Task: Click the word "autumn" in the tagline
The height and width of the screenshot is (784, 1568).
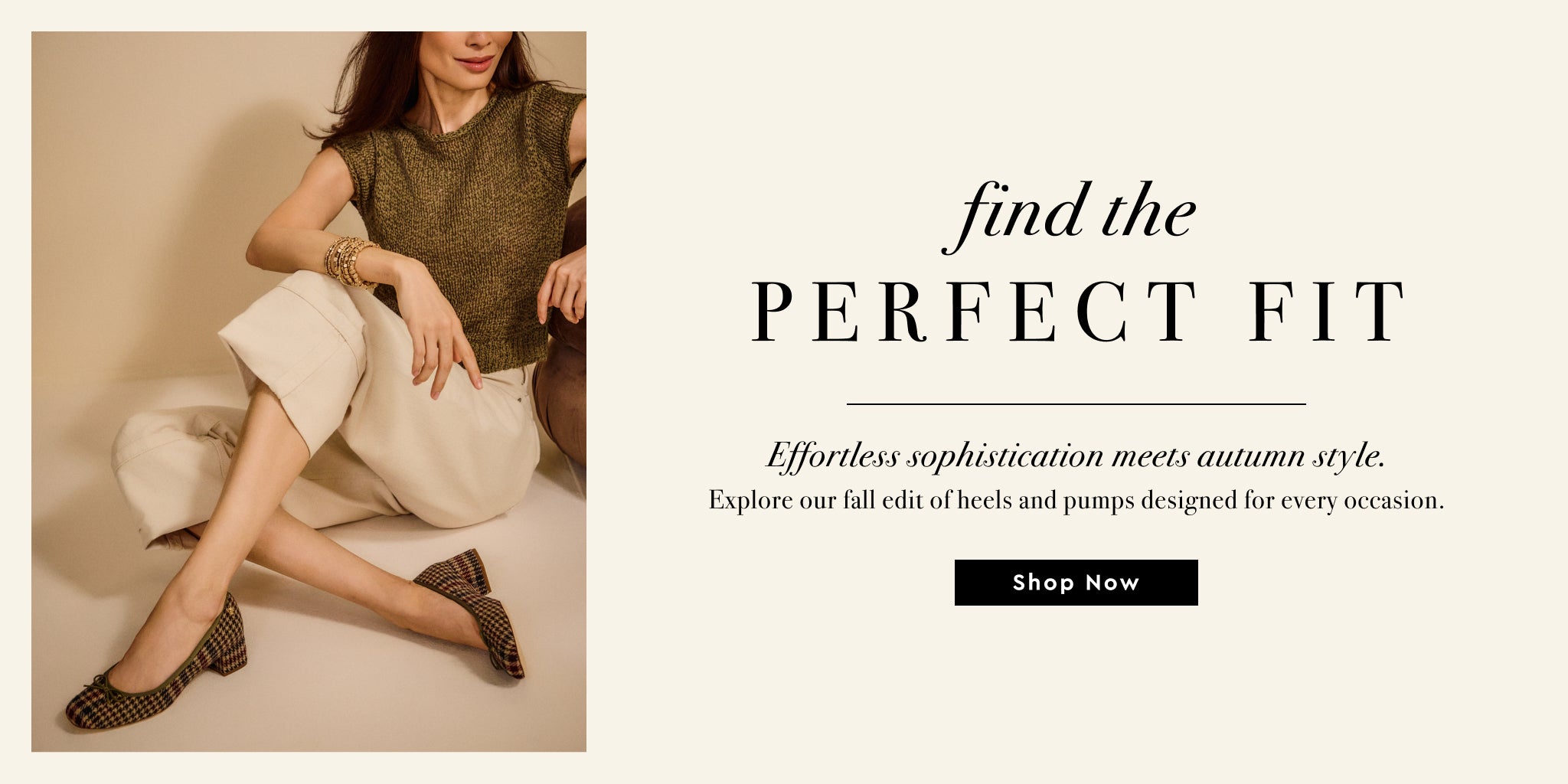Action: click(1248, 457)
